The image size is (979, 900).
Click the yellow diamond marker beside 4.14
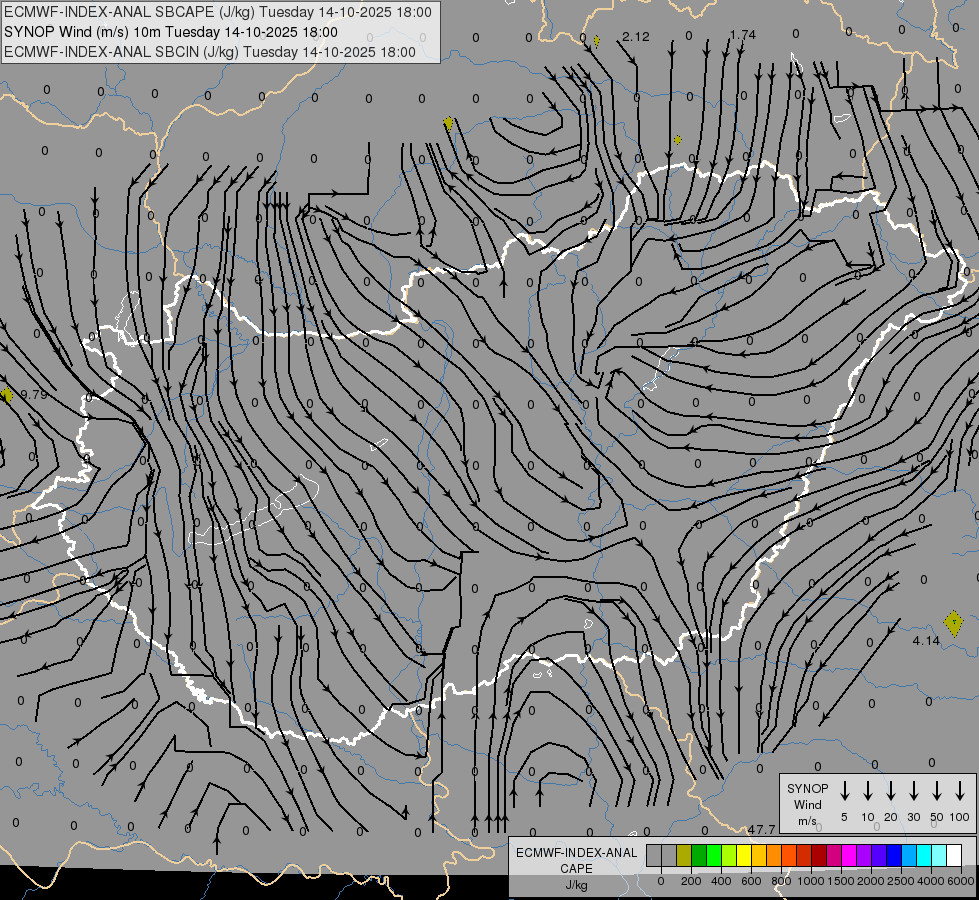(953, 623)
